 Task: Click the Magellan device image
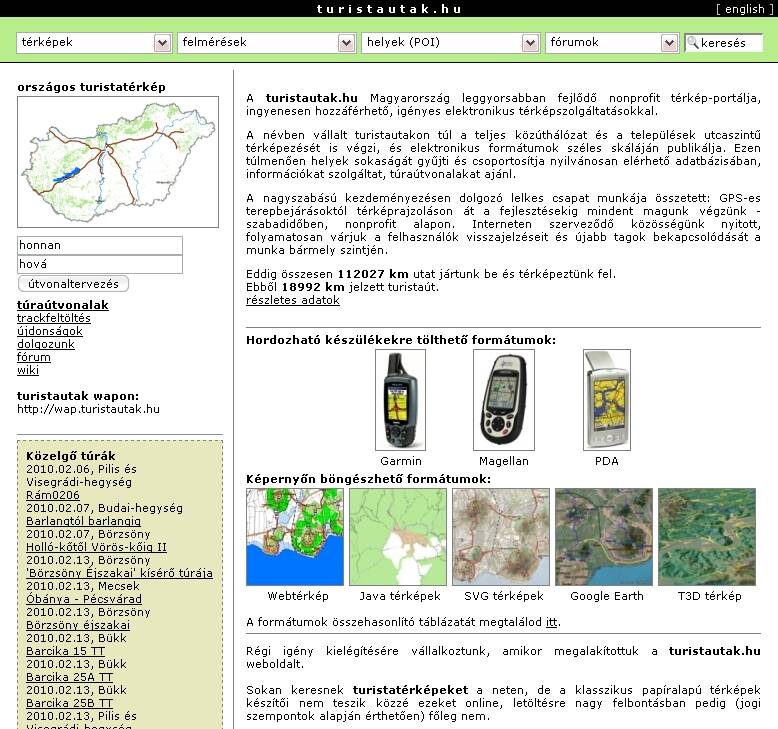(503, 399)
